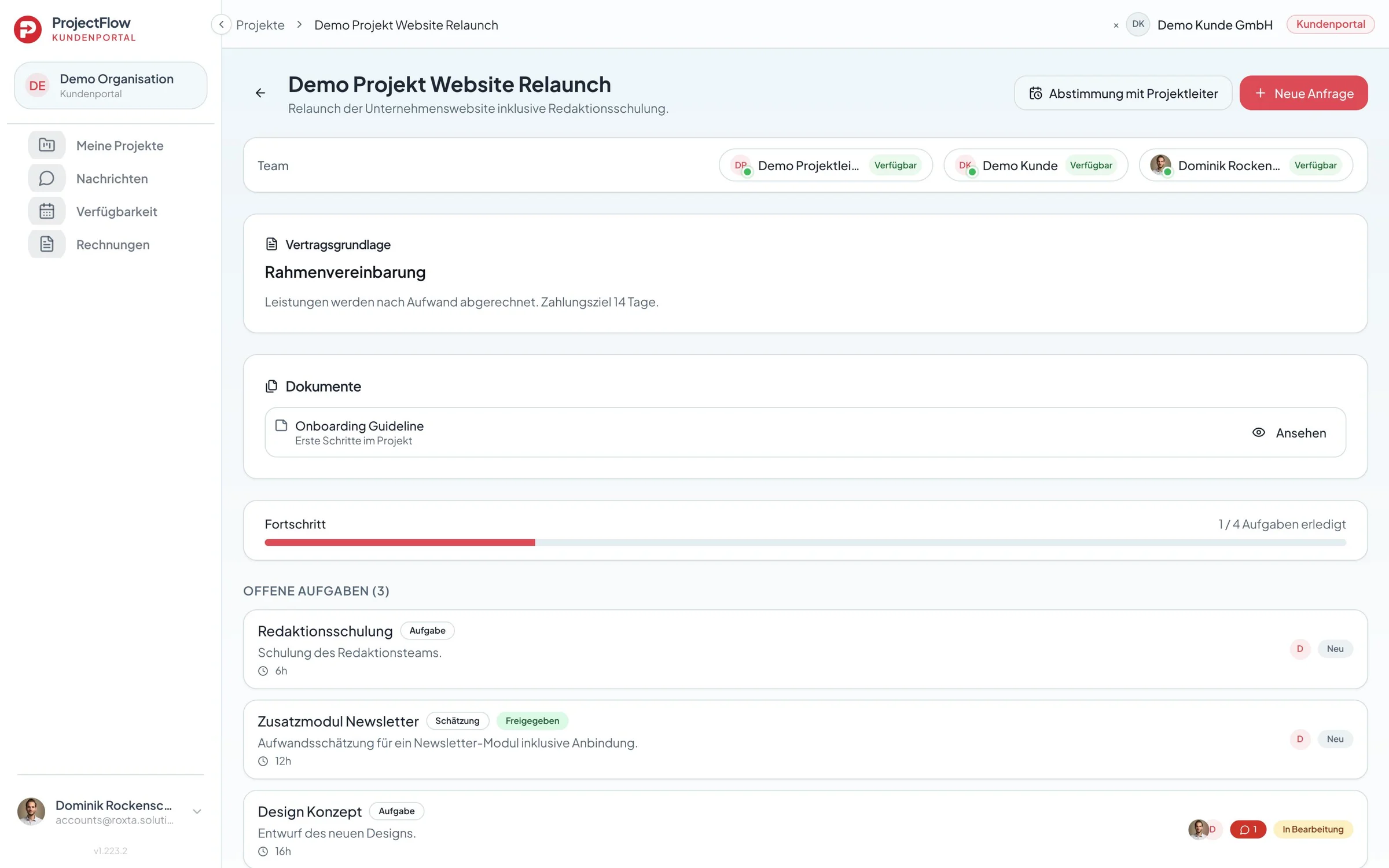This screenshot has height=868, width=1389.
Task: Click Dominik Rocken... team chip name
Action: click(x=1229, y=166)
